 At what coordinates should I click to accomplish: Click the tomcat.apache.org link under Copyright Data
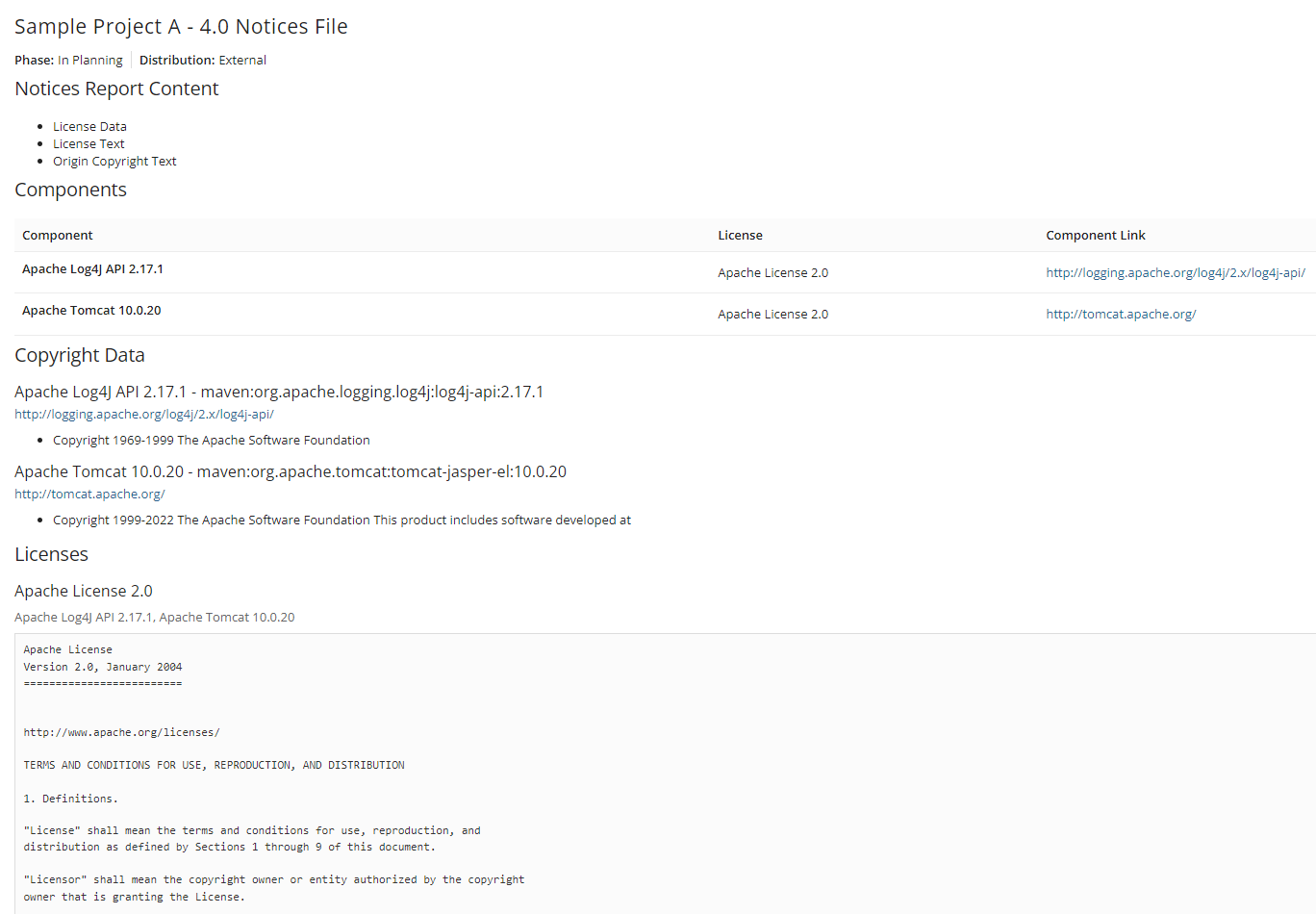point(89,494)
